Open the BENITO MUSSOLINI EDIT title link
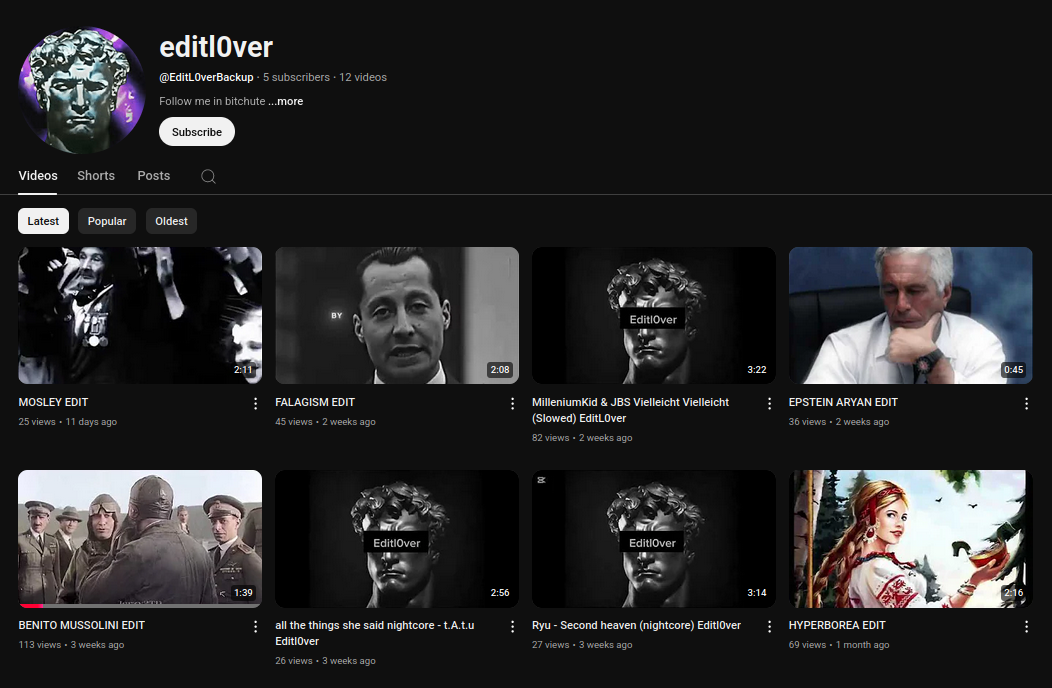Image resolution: width=1052 pixels, height=688 pixels. [81, 625]
